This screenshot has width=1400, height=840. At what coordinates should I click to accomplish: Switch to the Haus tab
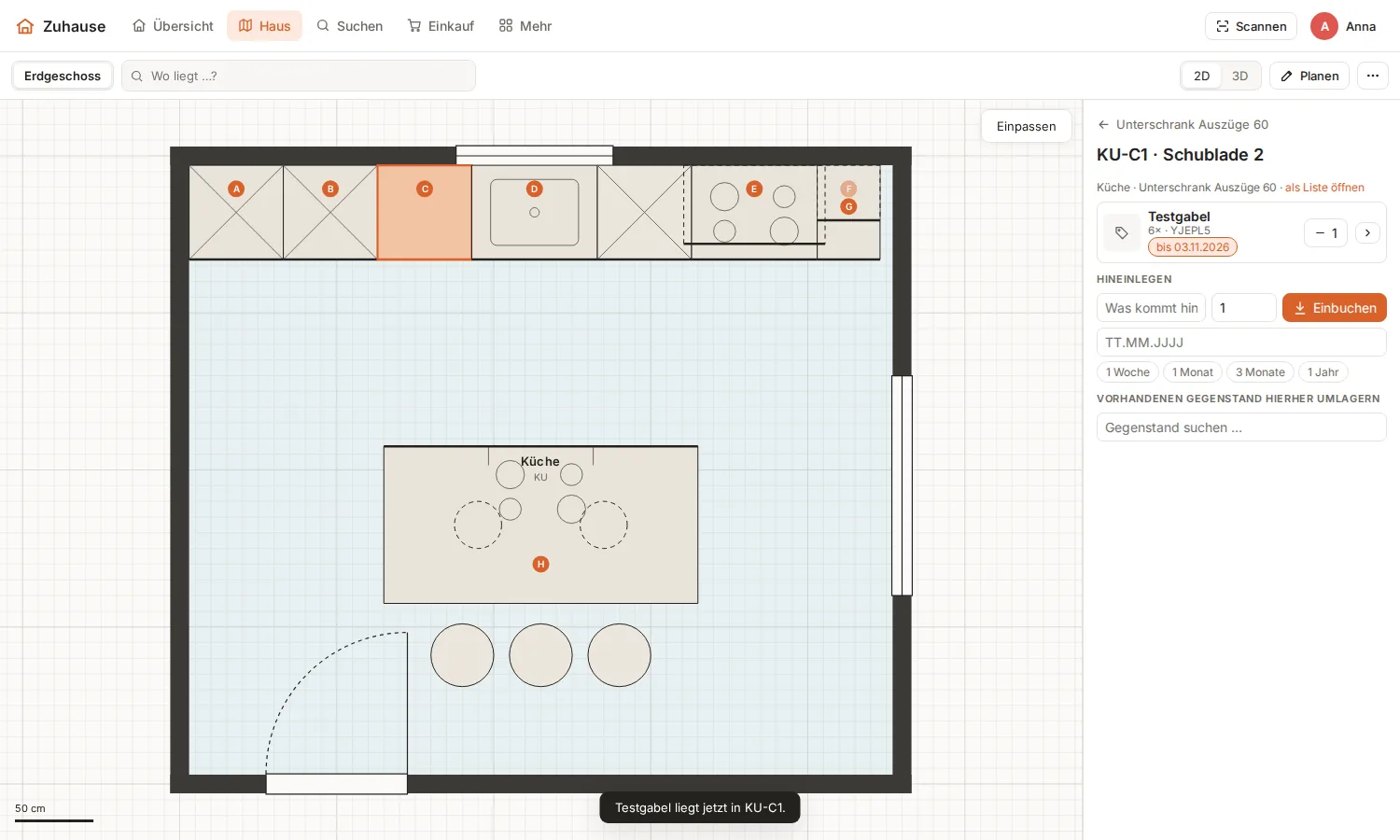pyautogui.click(x=265, y=26)
